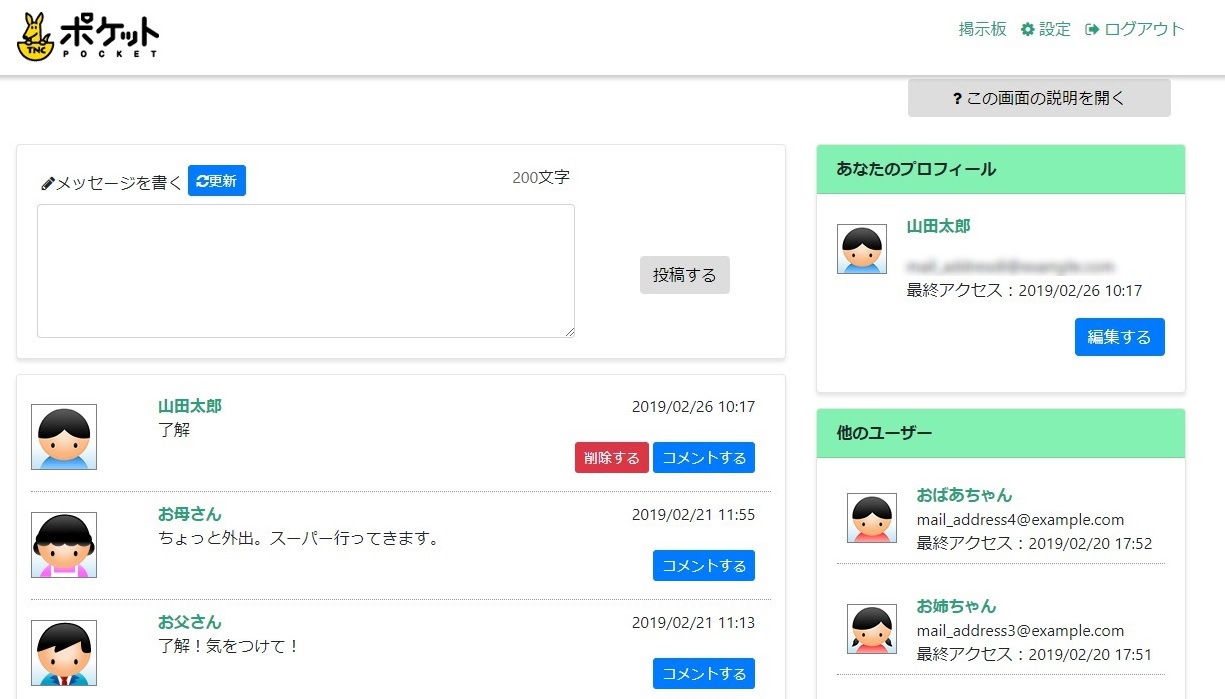Click the logout arrow icon beside ログアウト

coord(1092,29)
